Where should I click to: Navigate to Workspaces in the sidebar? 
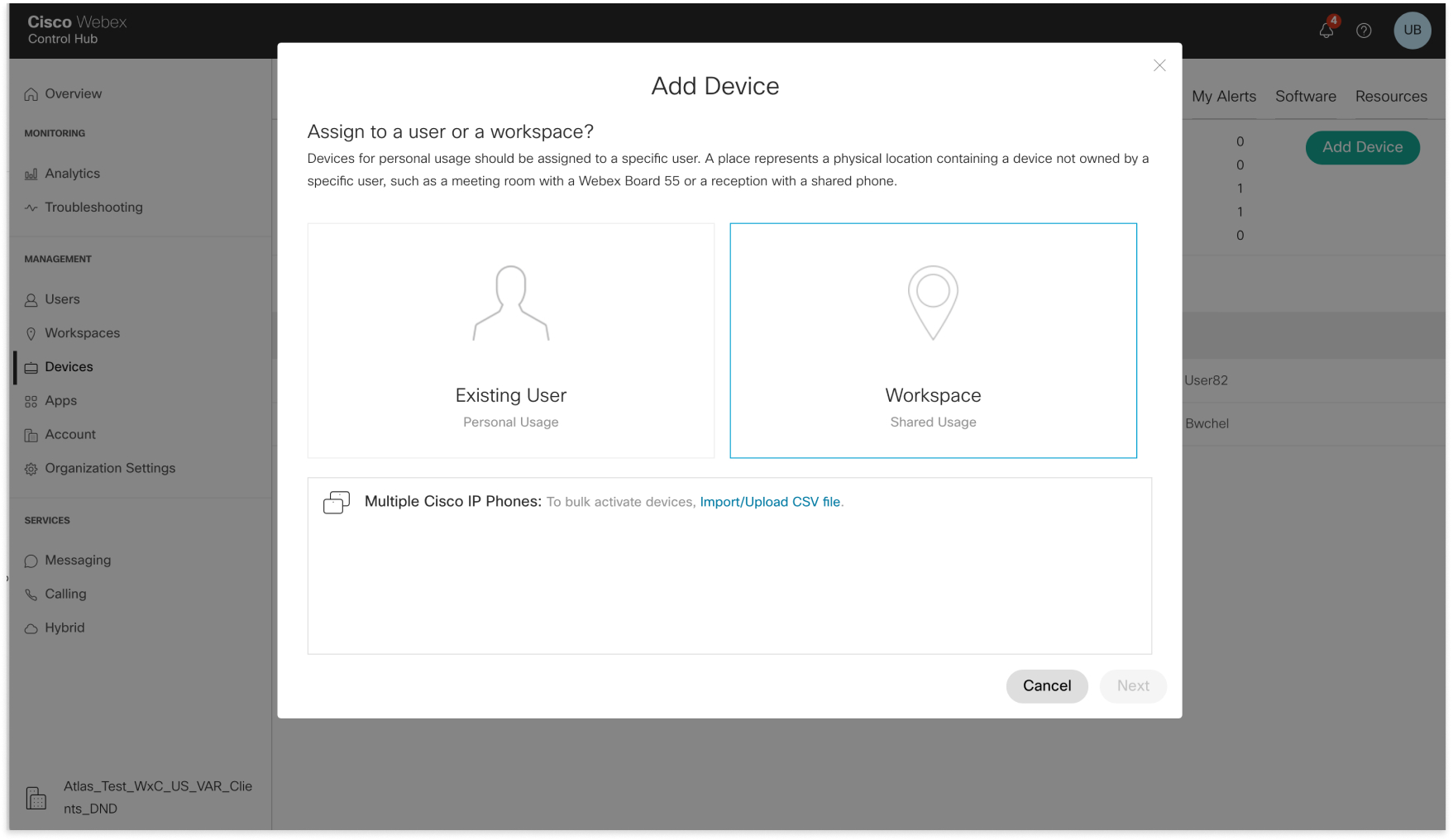pyautogui.click(x=82, y=333)
